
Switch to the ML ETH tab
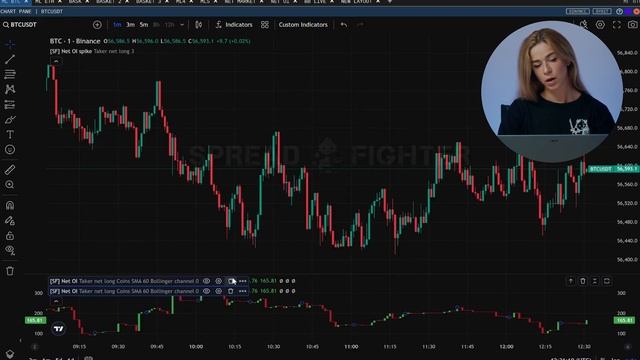pyautogui.click(x=45, y=2)
